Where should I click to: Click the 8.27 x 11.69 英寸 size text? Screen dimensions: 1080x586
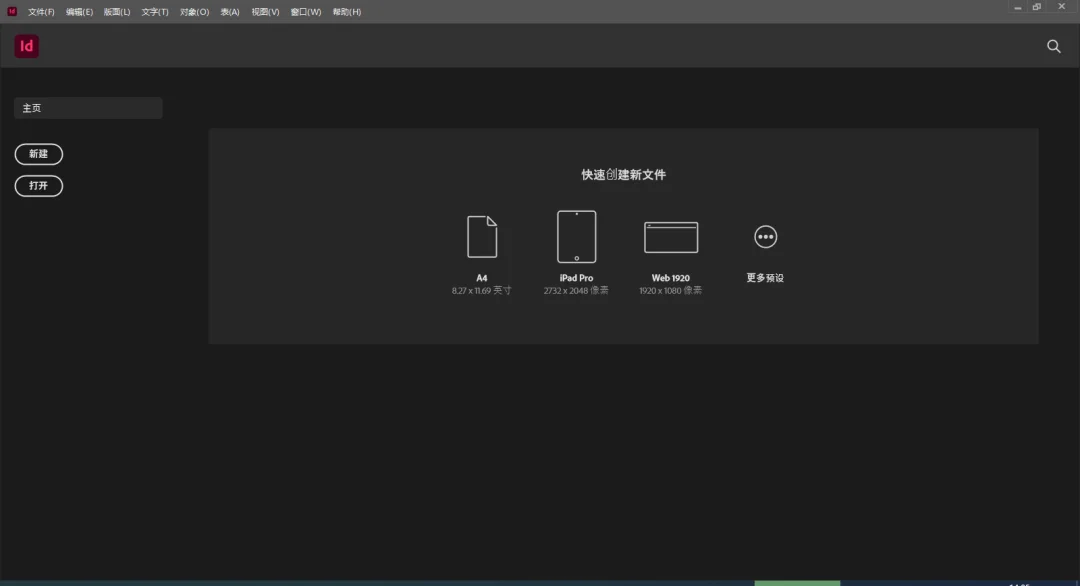coord(481,291)
